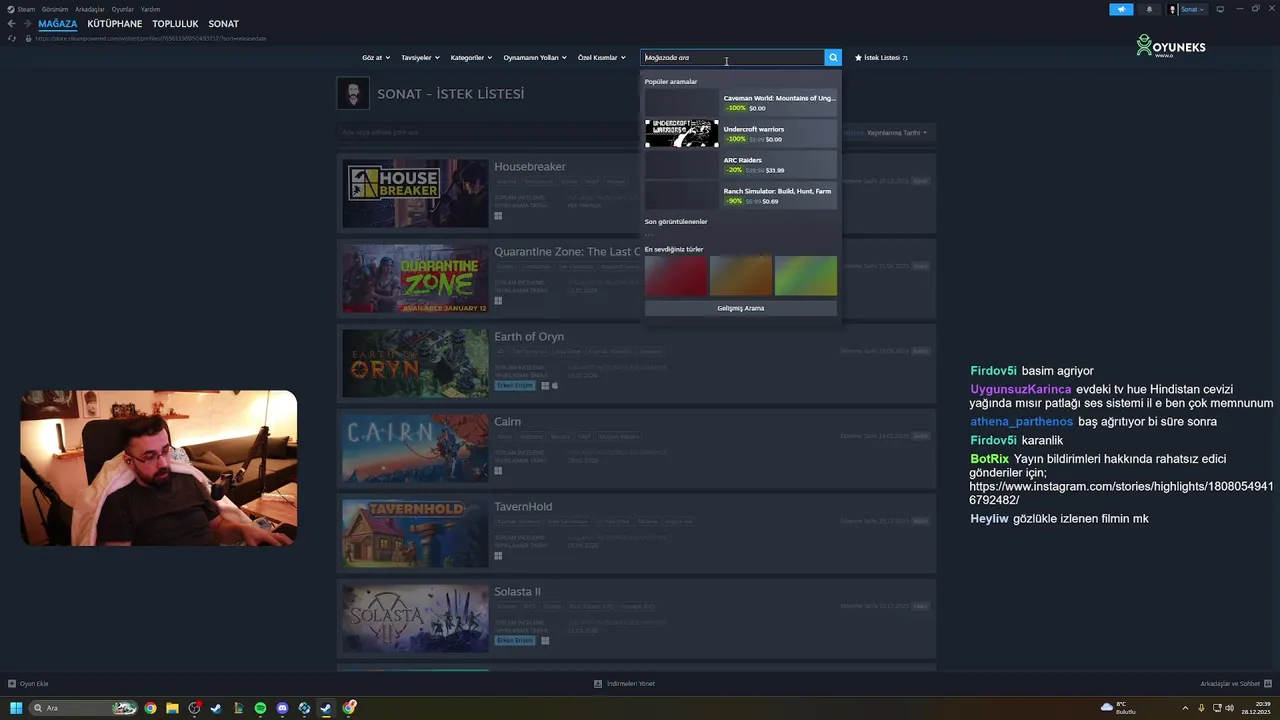The width and height of the screenshot is (1280, 720).
Task: Click the Oyun Ekle plus icon
Action: (x=12, y=684)
